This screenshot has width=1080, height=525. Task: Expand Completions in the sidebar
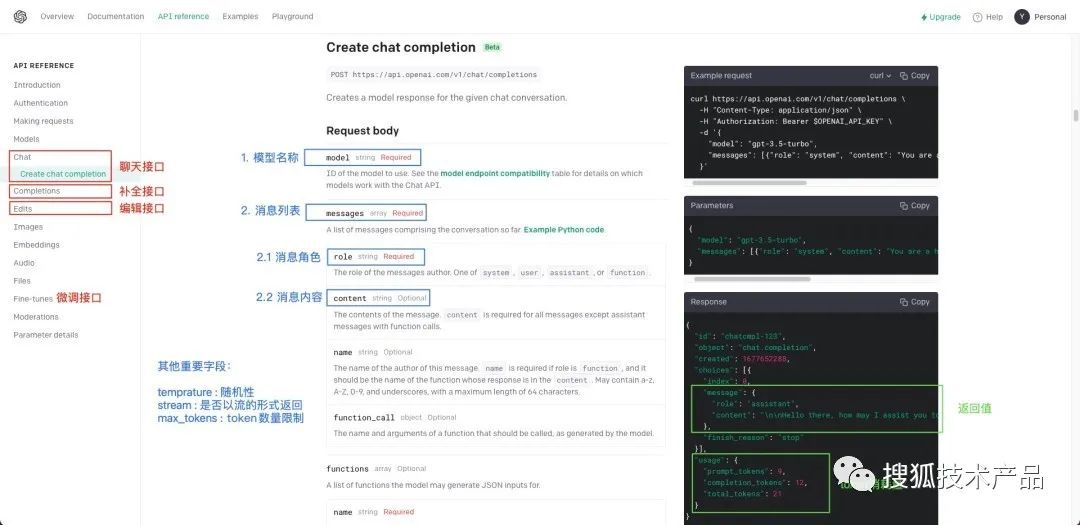point(37,191)
